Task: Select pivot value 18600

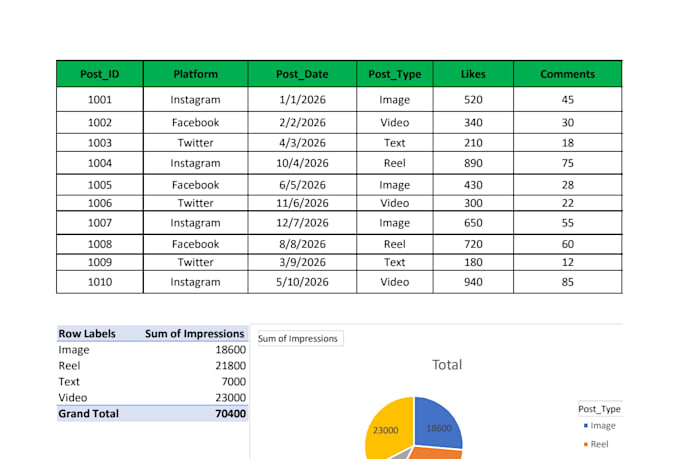Action: pos(231,350)
